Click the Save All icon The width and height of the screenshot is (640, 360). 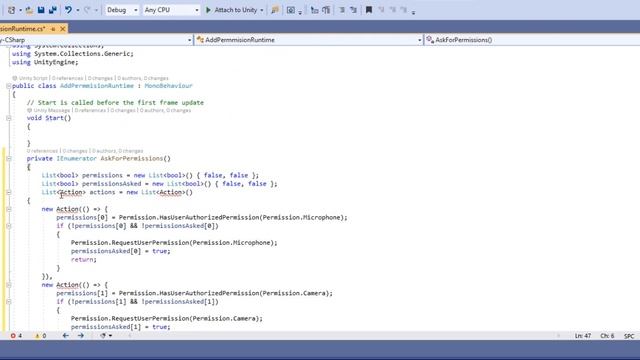click(x=53, y=10)
